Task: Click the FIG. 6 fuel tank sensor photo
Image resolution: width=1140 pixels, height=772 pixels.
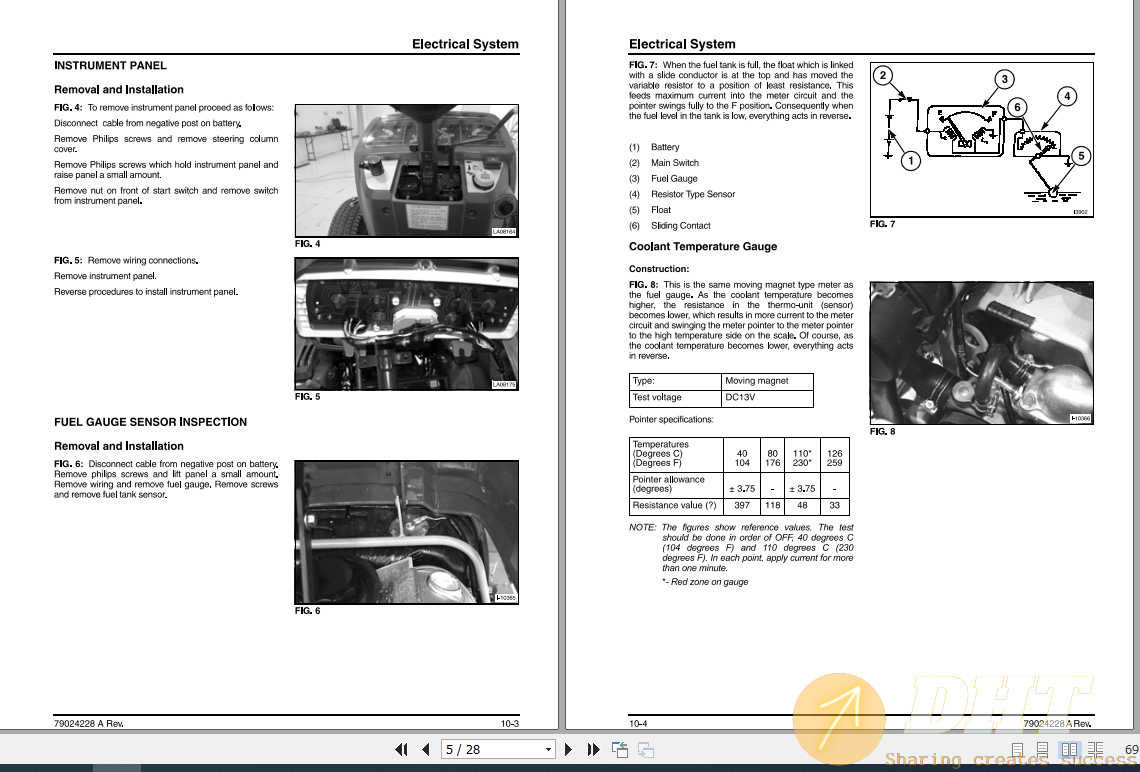Action: [x=406, y=531]
